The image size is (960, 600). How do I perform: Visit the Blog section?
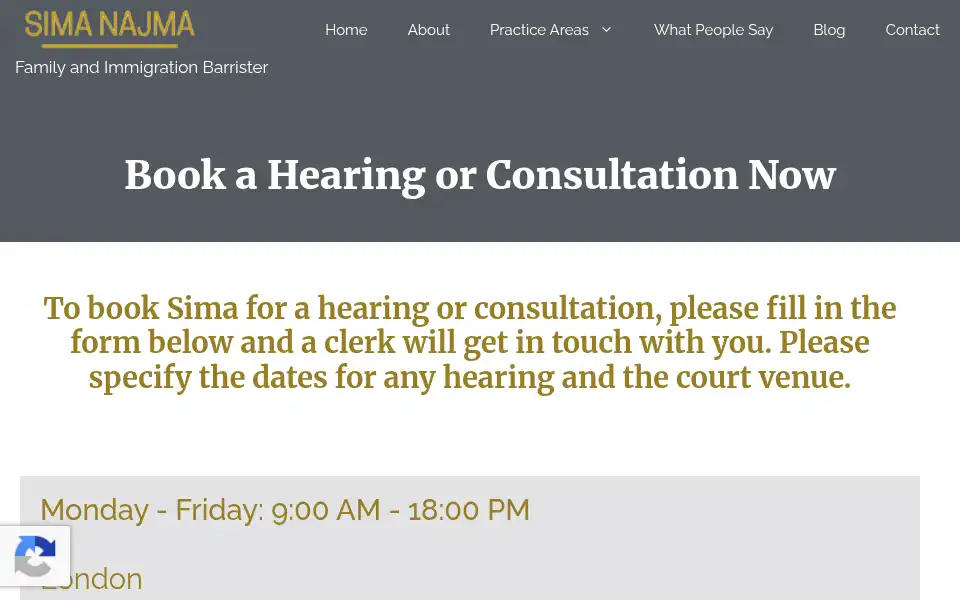coord(829,29)
